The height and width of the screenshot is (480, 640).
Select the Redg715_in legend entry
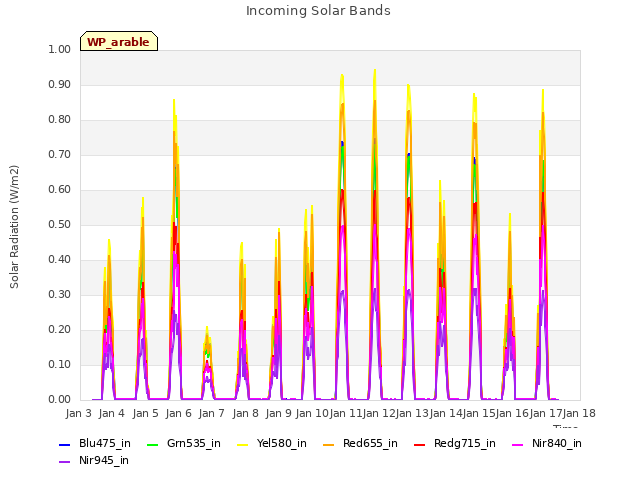[x=455, y=443]
